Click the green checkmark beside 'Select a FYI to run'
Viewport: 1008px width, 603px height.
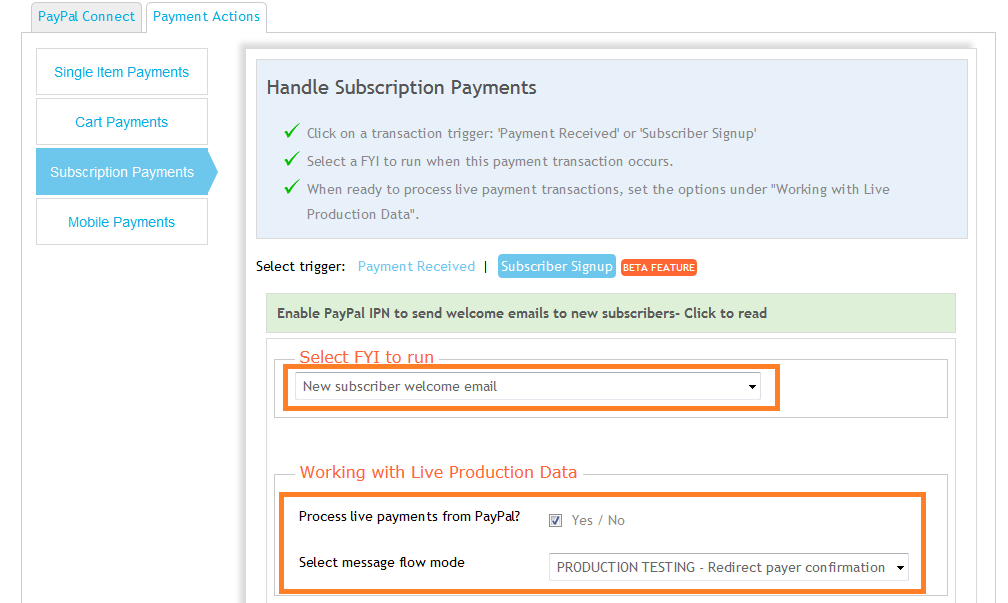click(x=292, y=159)
